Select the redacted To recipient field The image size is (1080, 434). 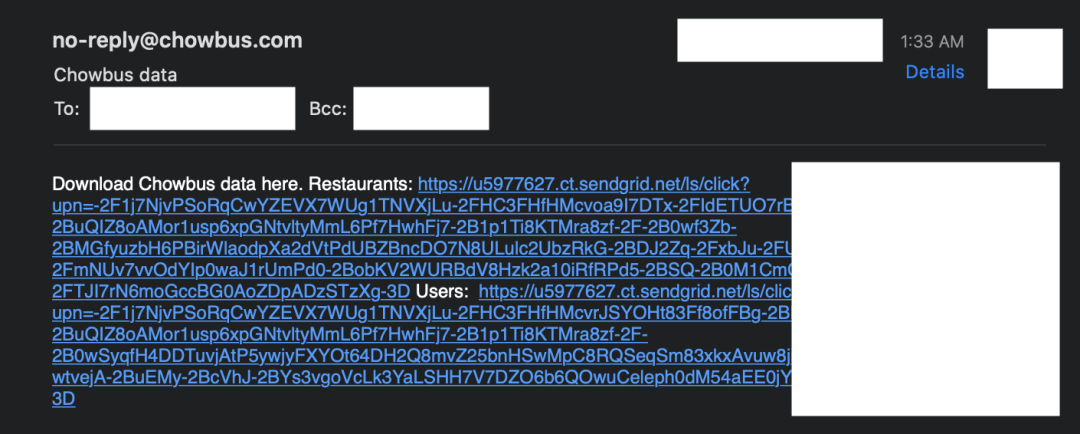click(192, 108)
